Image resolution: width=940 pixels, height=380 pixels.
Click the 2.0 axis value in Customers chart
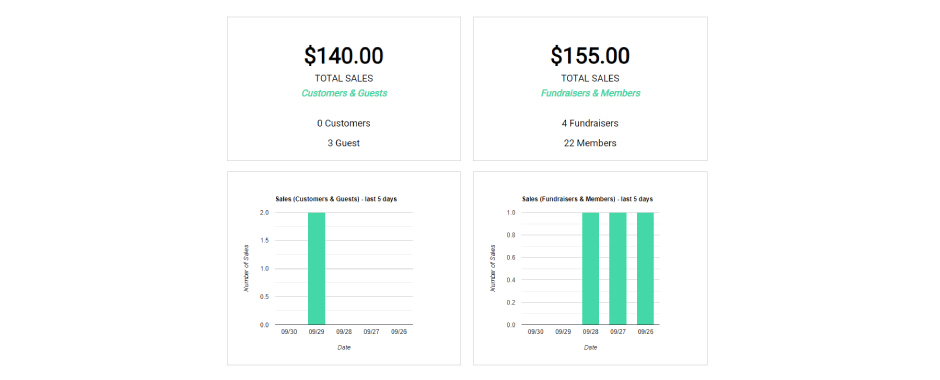264,212
